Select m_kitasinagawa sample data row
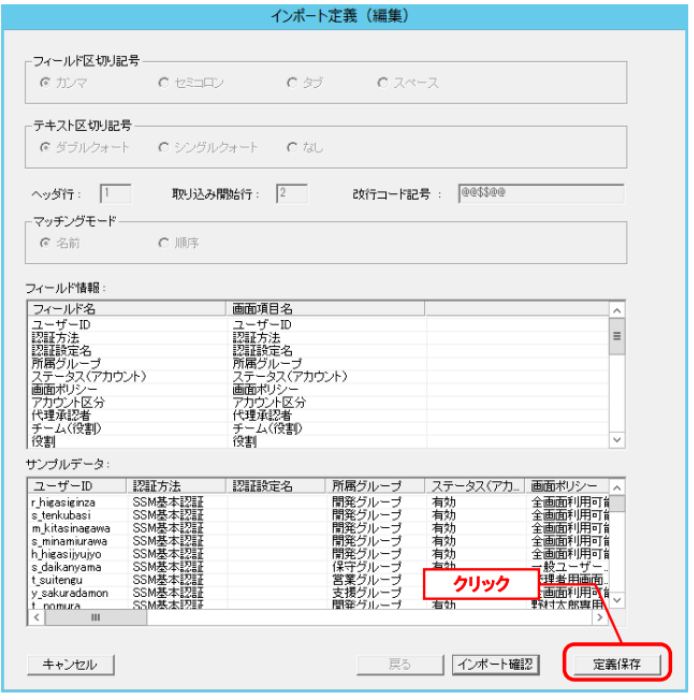 [319, 528]
